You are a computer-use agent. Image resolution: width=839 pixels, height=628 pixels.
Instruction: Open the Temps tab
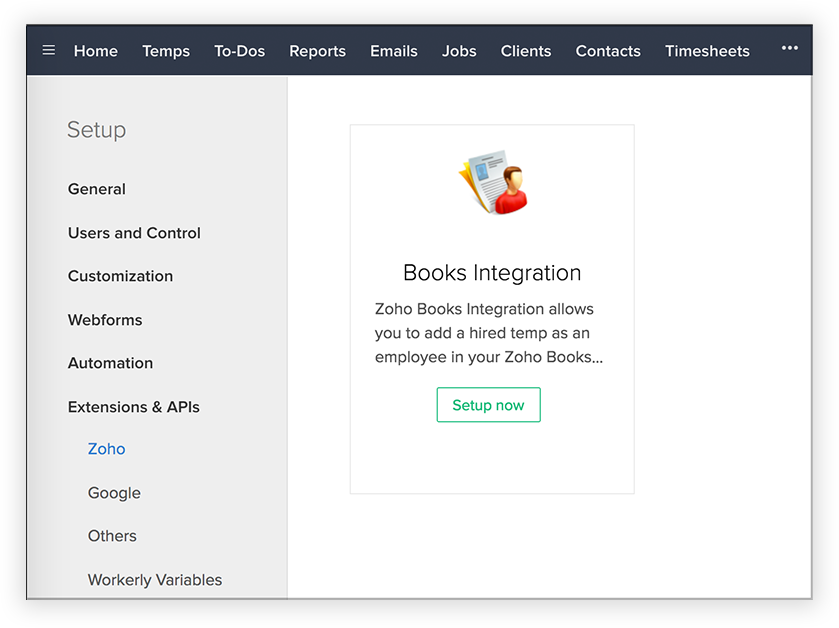point(166,51)
